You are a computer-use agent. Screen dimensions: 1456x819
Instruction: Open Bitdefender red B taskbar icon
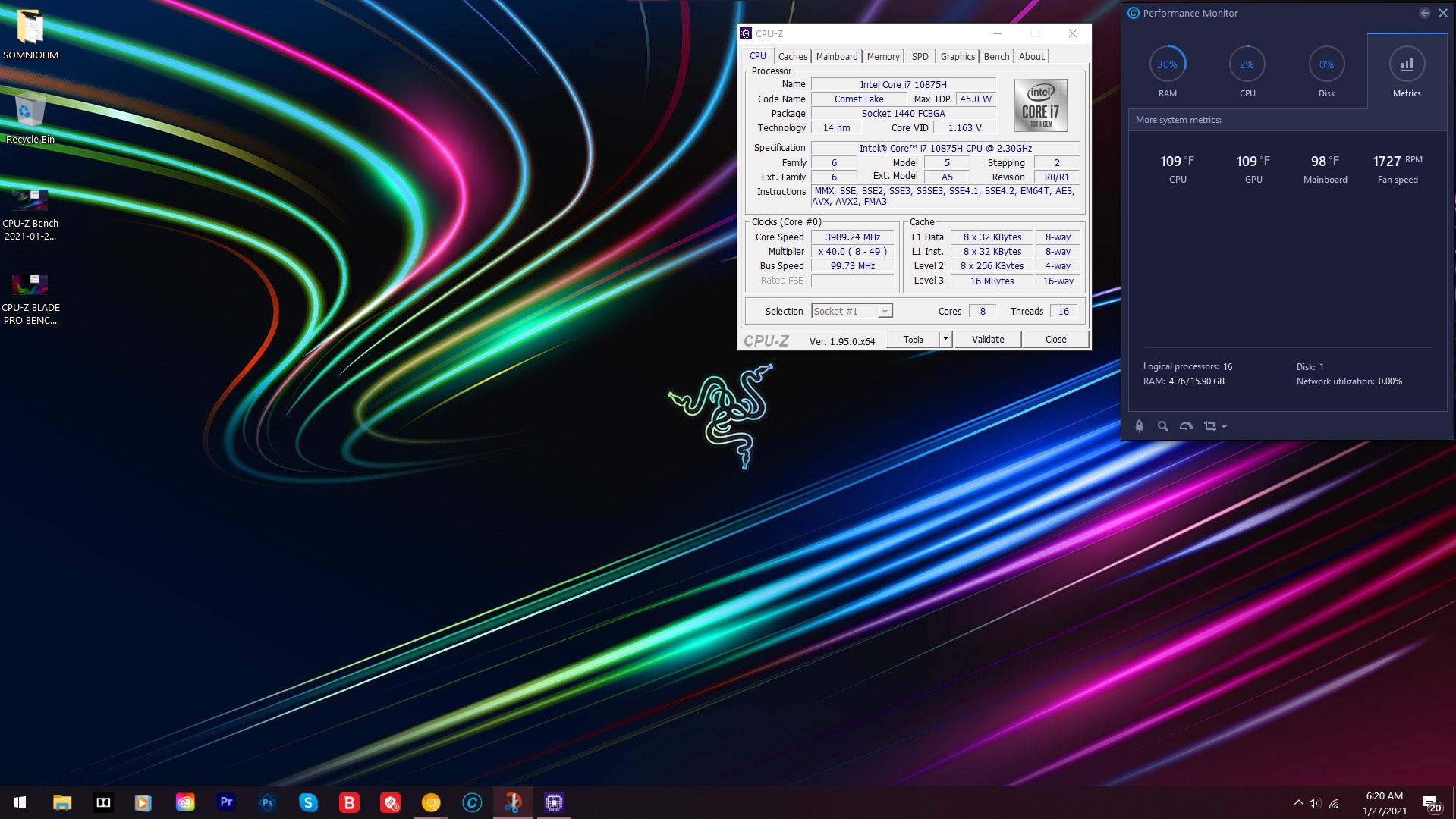click(x=349, y=802)
